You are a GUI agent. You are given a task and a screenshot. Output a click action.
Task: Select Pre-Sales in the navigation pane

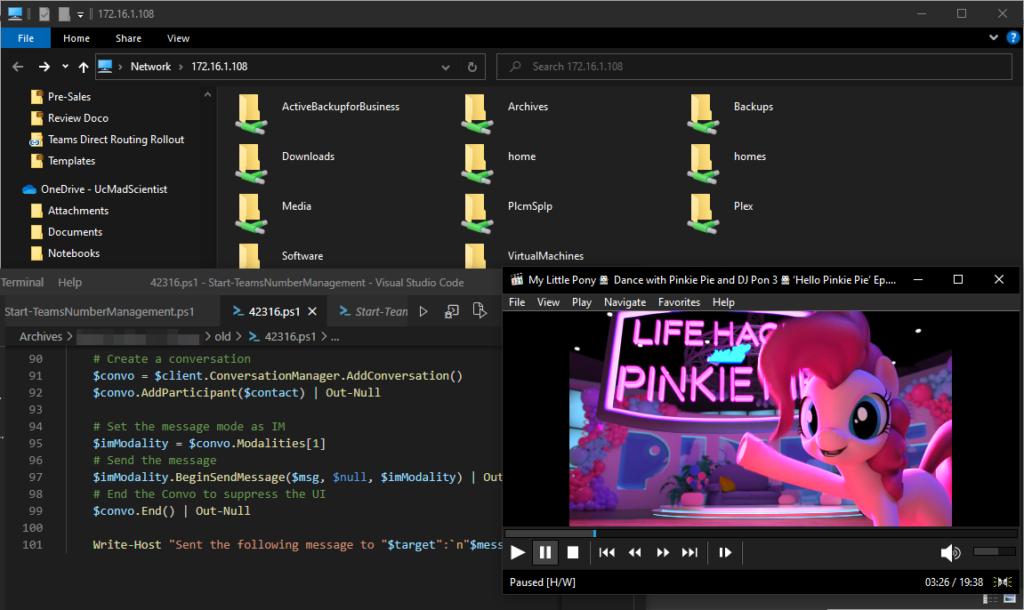pyautogui.click(x=69, y=97)
